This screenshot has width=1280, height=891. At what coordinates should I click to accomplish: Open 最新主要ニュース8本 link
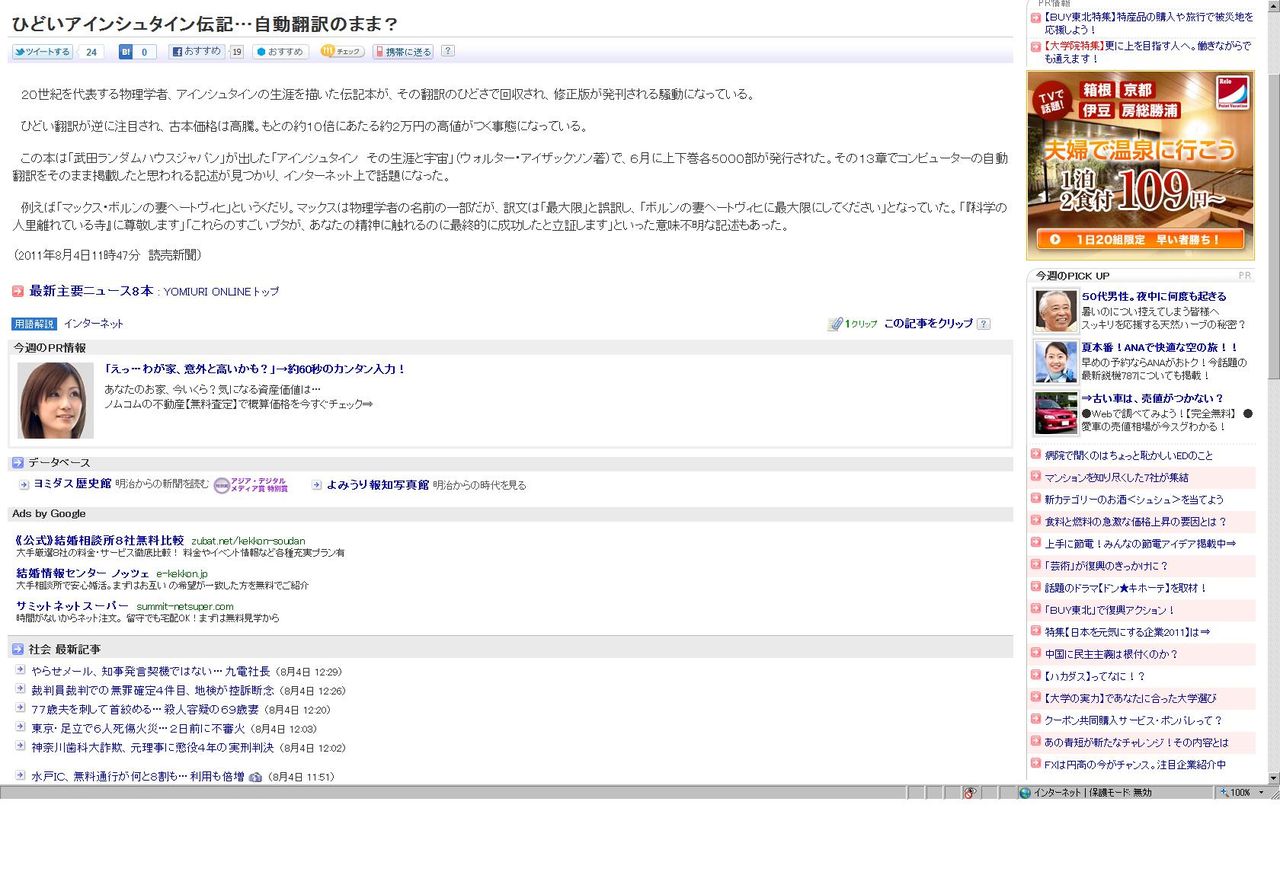[91, 291]
